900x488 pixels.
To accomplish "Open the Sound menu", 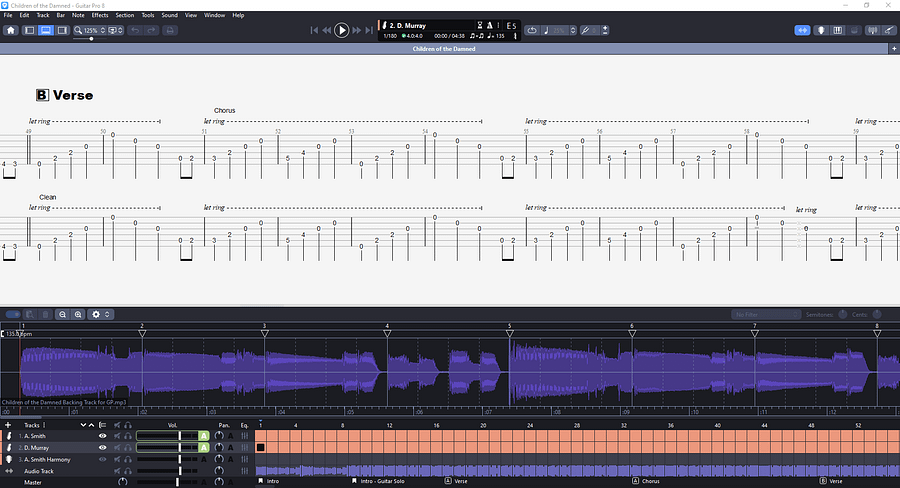I will (x=169, y=16).
